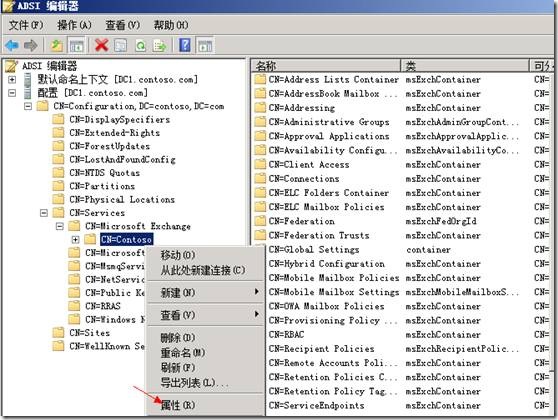558x420 pixels.
Task: Click the folder icon of CN=Partitions
Action: [x=58, y=186]
